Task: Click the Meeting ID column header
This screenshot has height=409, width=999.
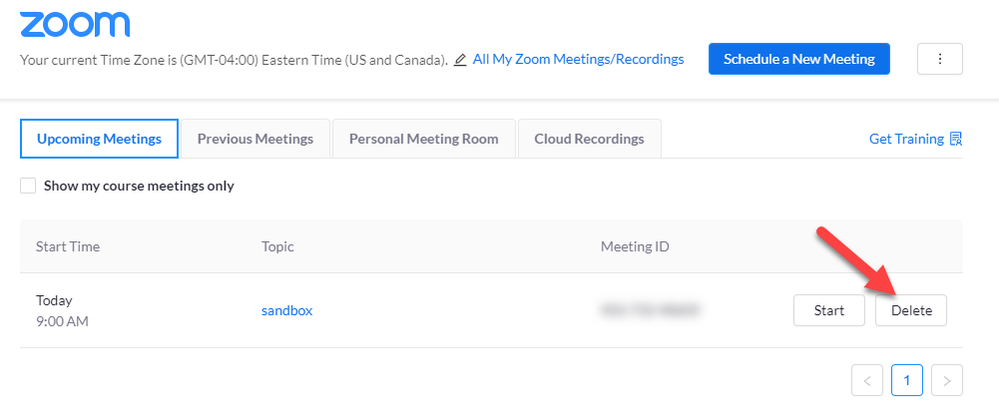Action: click(x=635, y=246)
